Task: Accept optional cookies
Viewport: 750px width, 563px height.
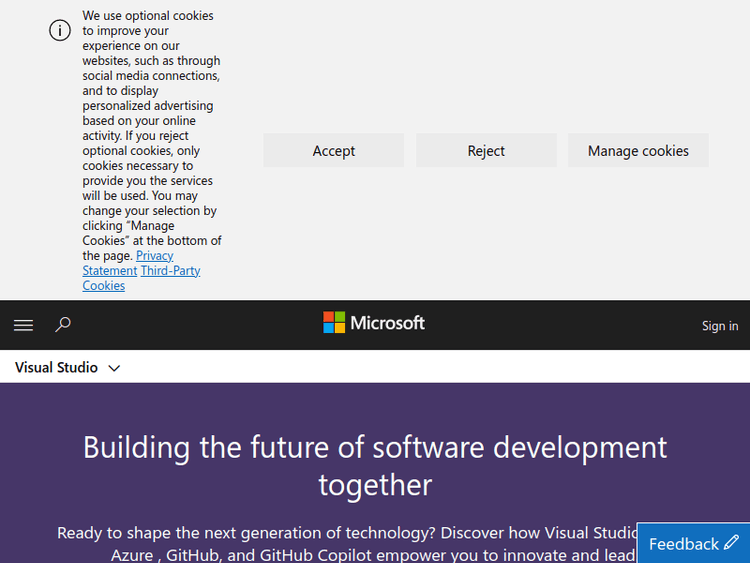Action: click(333, 151)
